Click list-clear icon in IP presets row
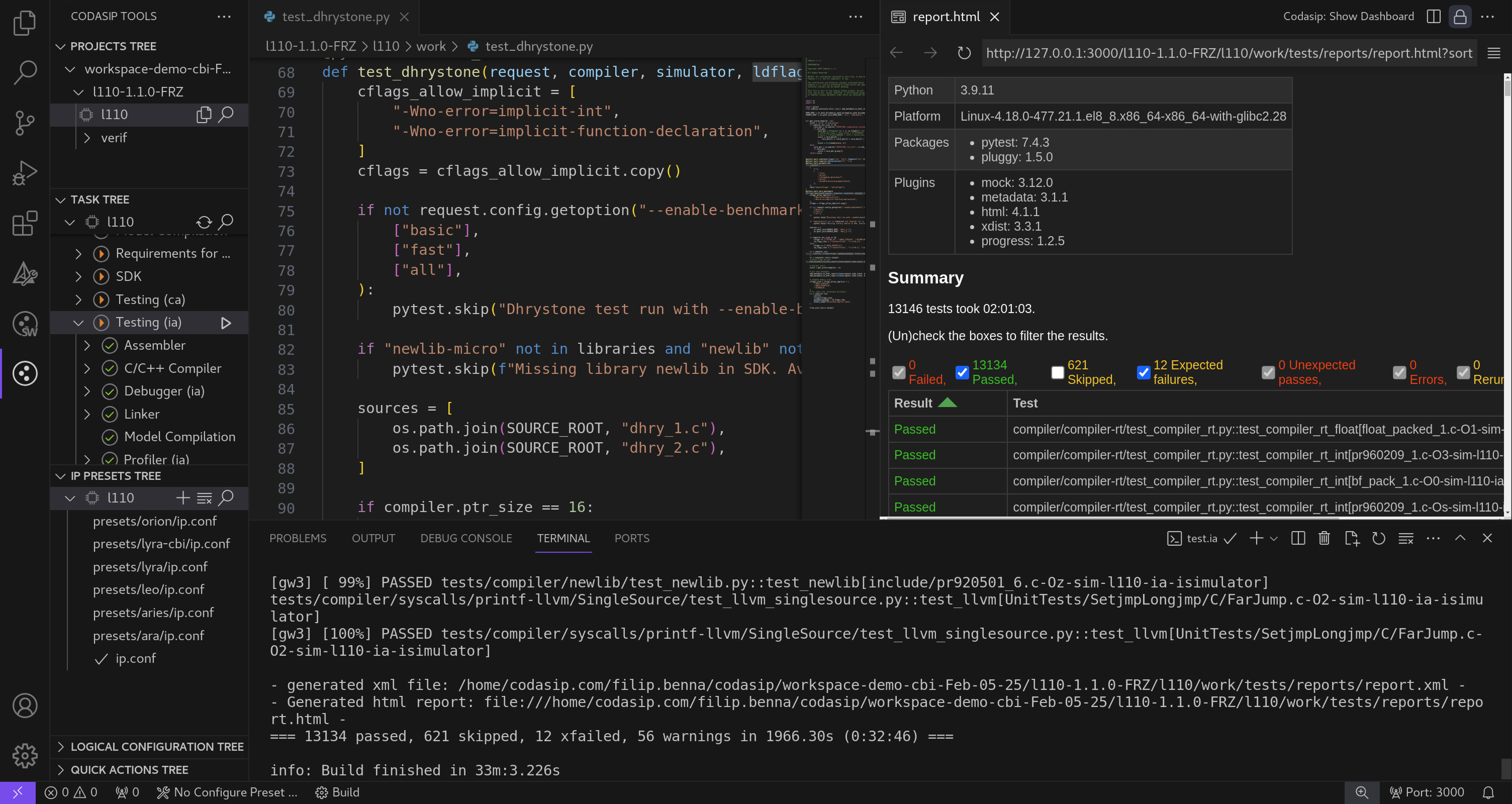The width and height of the screenshot is (1512, 804). pos(204,498)
